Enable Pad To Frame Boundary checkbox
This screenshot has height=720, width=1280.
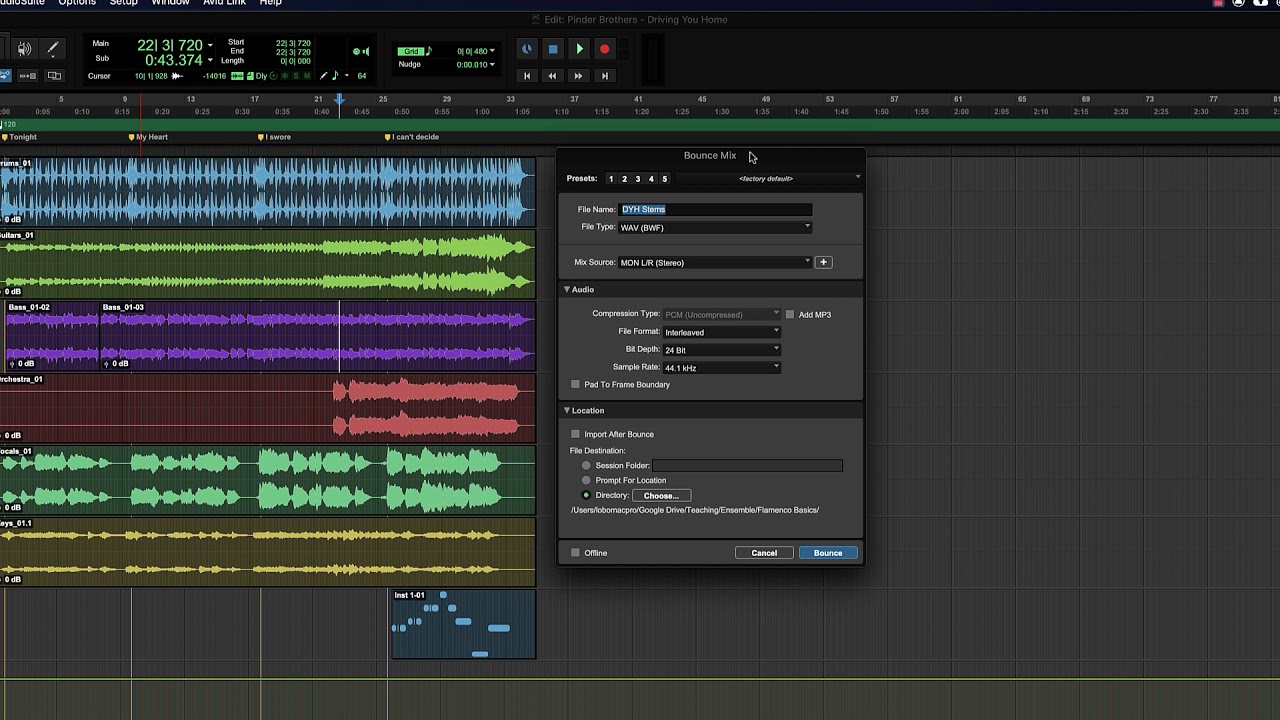pyautogui.click(x=575, y=385)
